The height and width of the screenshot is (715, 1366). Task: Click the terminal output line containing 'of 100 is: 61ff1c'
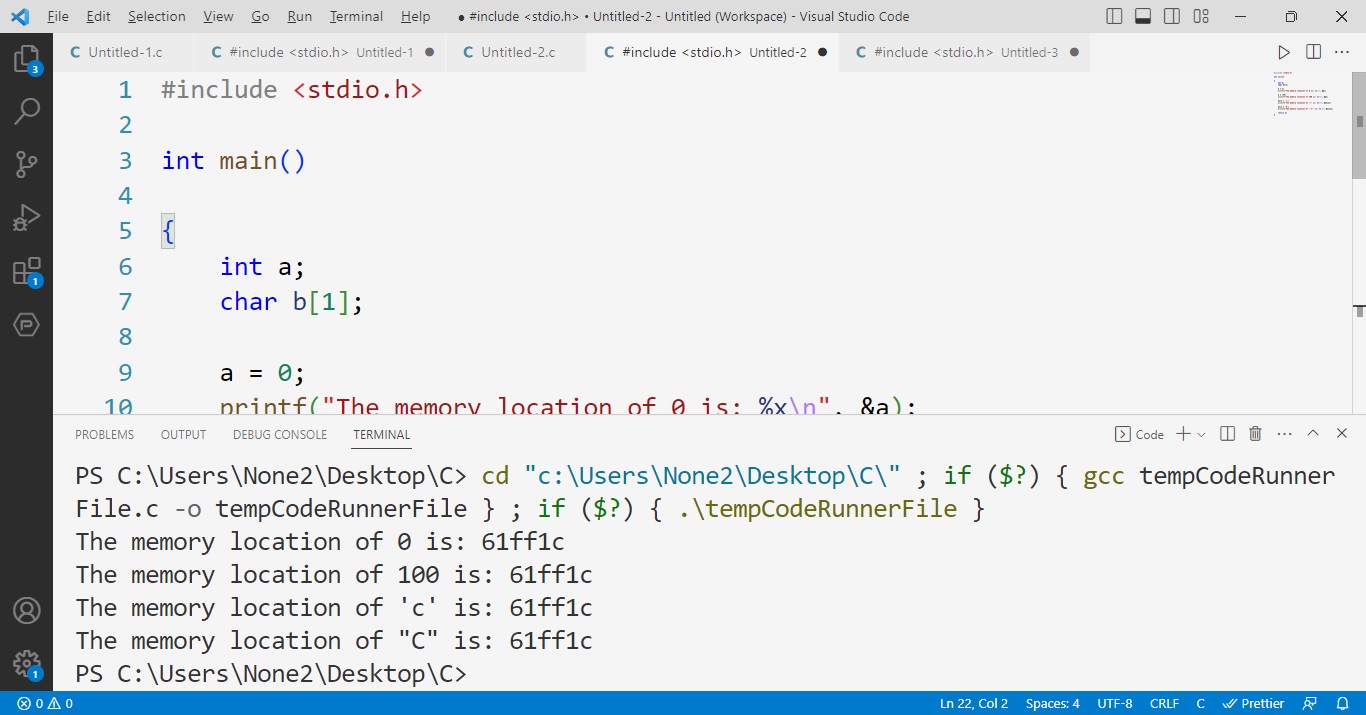coord(334,575)
